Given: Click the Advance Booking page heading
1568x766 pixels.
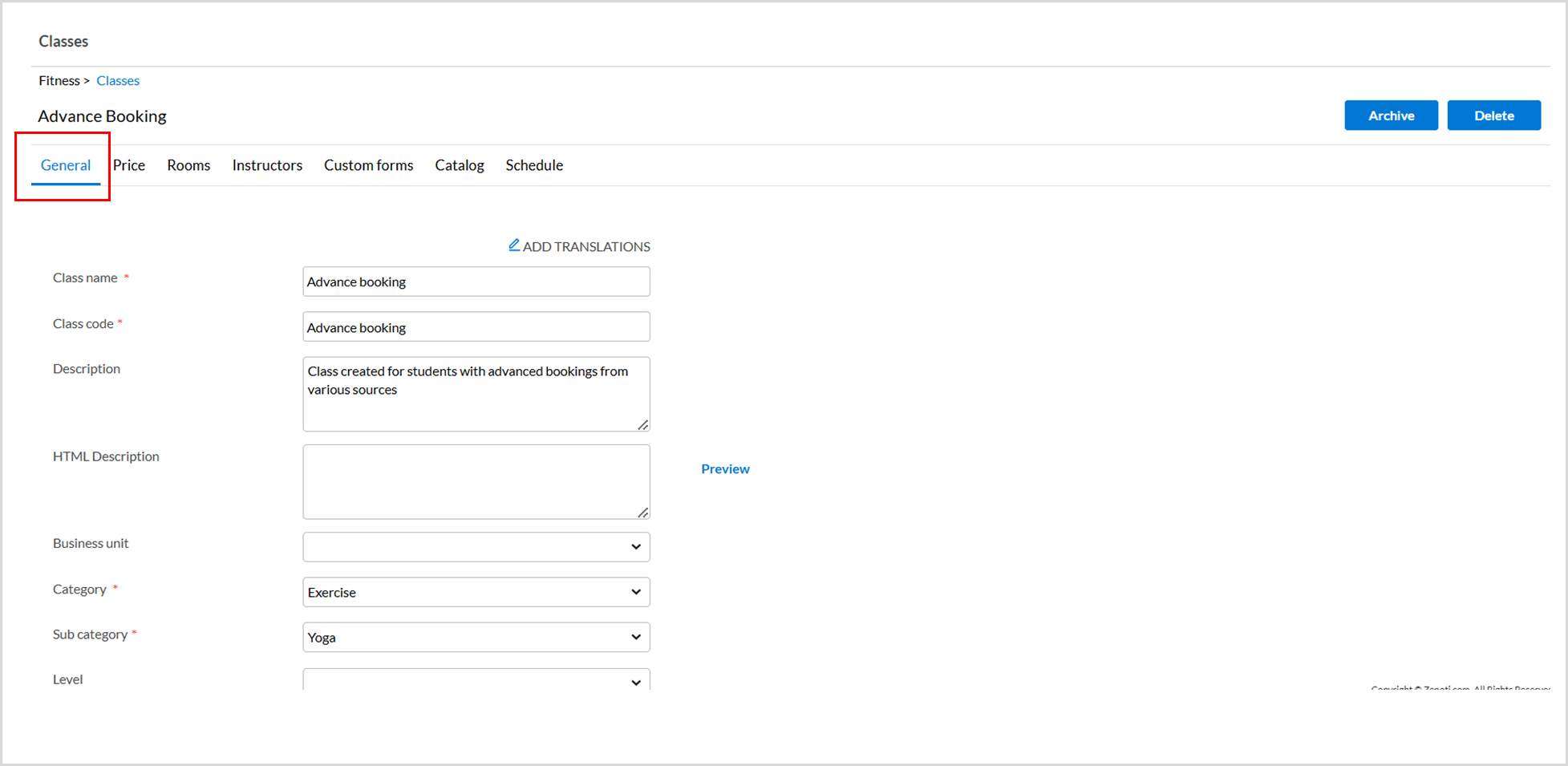Looking at the screenshot, I should [x=103, y=116].
